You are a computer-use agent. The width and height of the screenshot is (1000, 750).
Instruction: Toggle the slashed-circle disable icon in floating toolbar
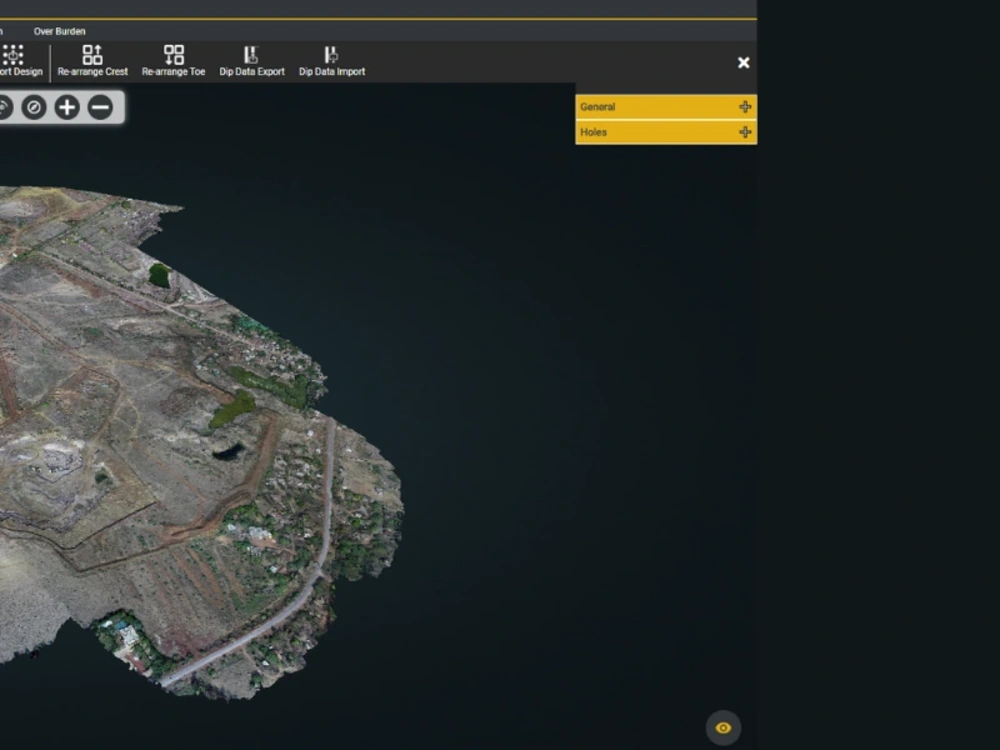[34, 107]
